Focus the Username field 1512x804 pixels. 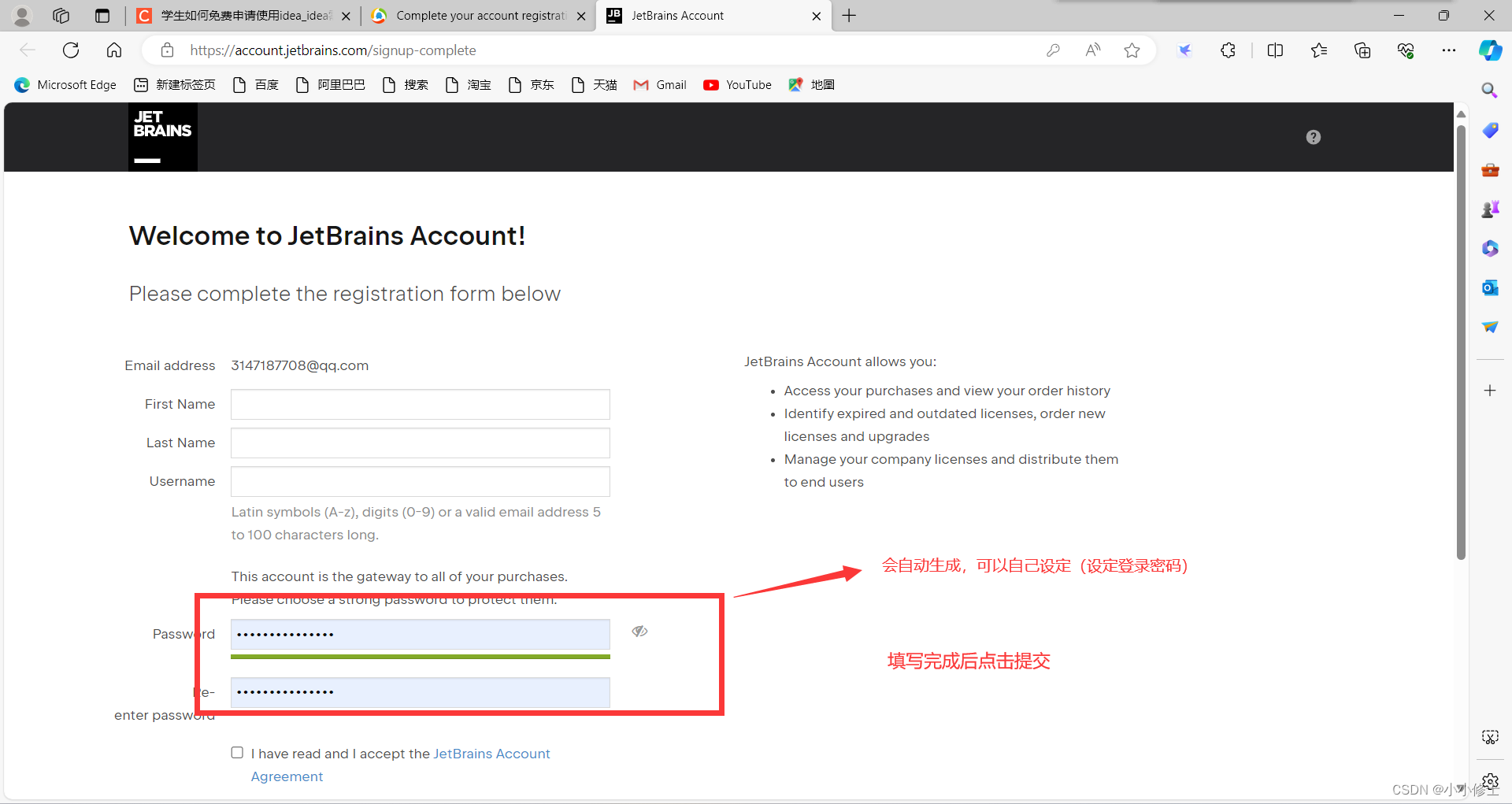pos(421,481)
